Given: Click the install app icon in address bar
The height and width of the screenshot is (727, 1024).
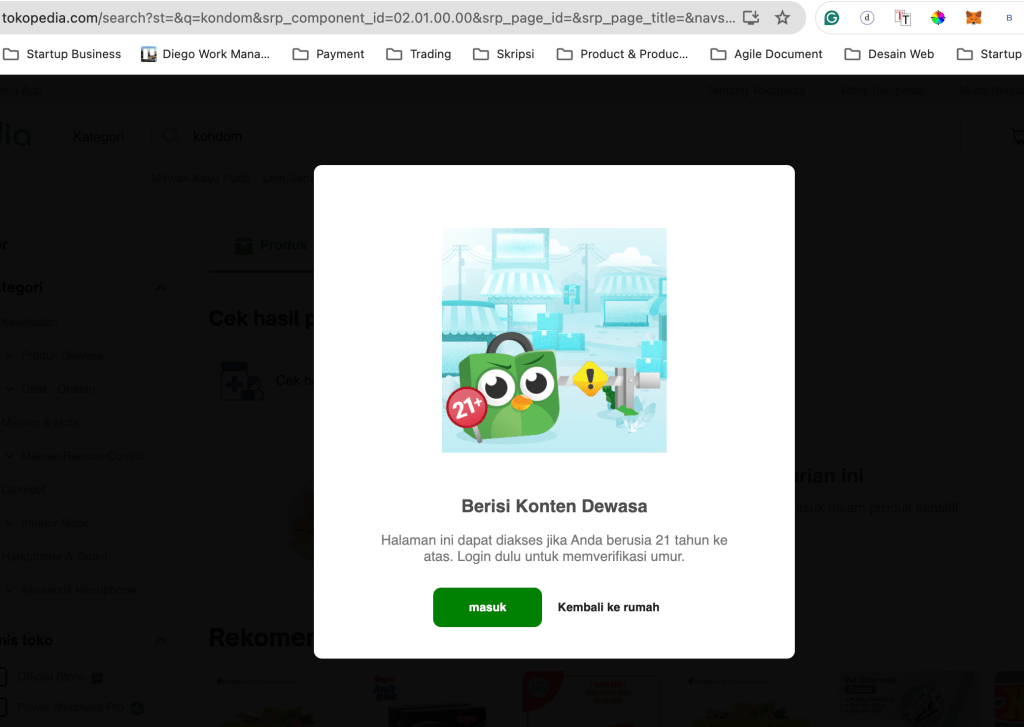Looking at the screenshot, I should coord(751,18).
